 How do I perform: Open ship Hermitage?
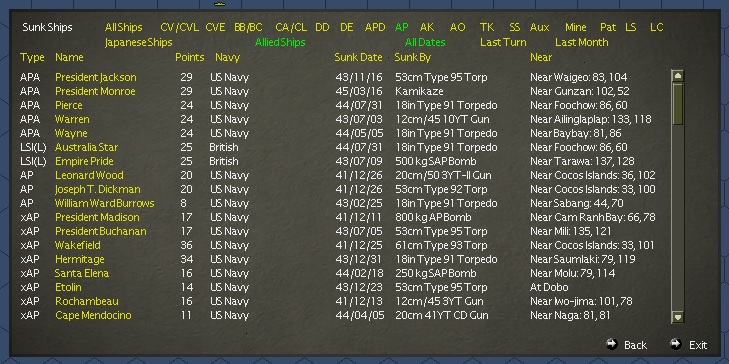click(80, 259)
